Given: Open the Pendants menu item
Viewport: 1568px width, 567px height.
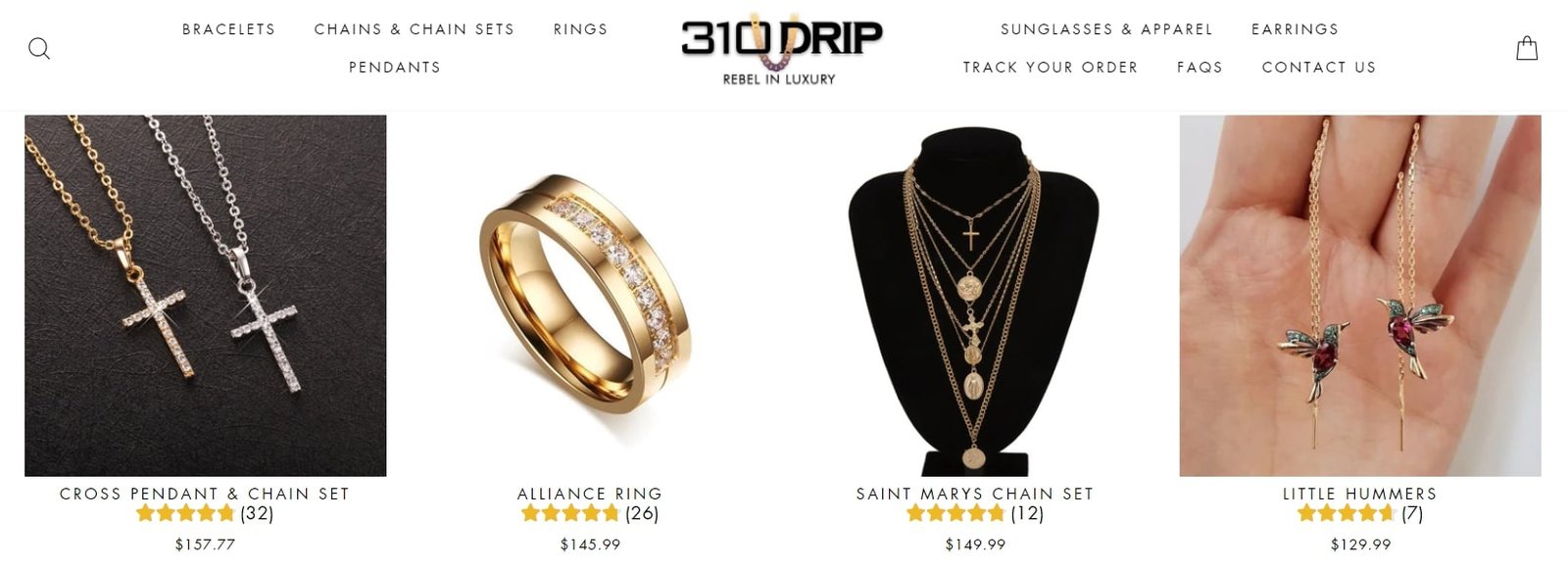Looking at the screenshot, I should (x=395, y=68).
